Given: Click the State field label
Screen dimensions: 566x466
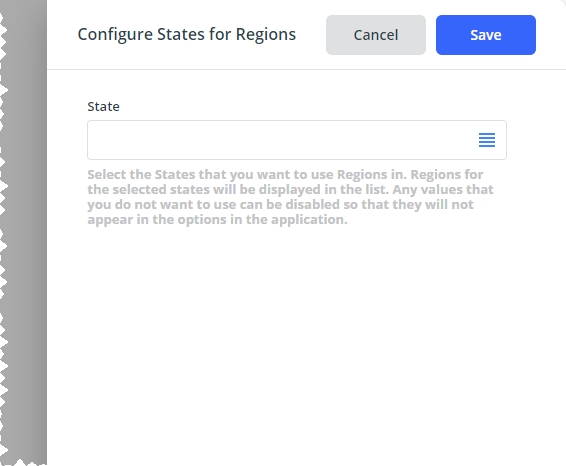Looking at the screenshot, I should [103, 106].
